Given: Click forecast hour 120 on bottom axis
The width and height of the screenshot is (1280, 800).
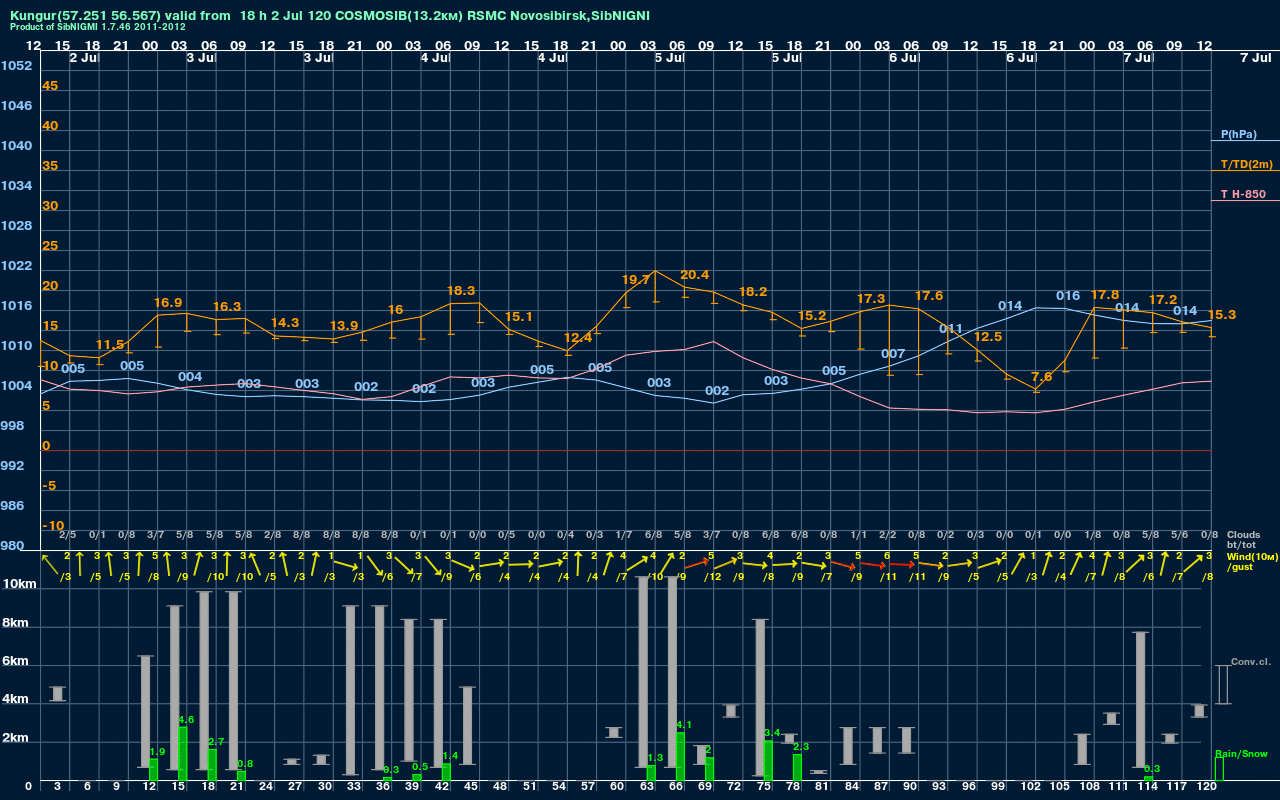Looking at the screenshot, I should click(1208, 788).
